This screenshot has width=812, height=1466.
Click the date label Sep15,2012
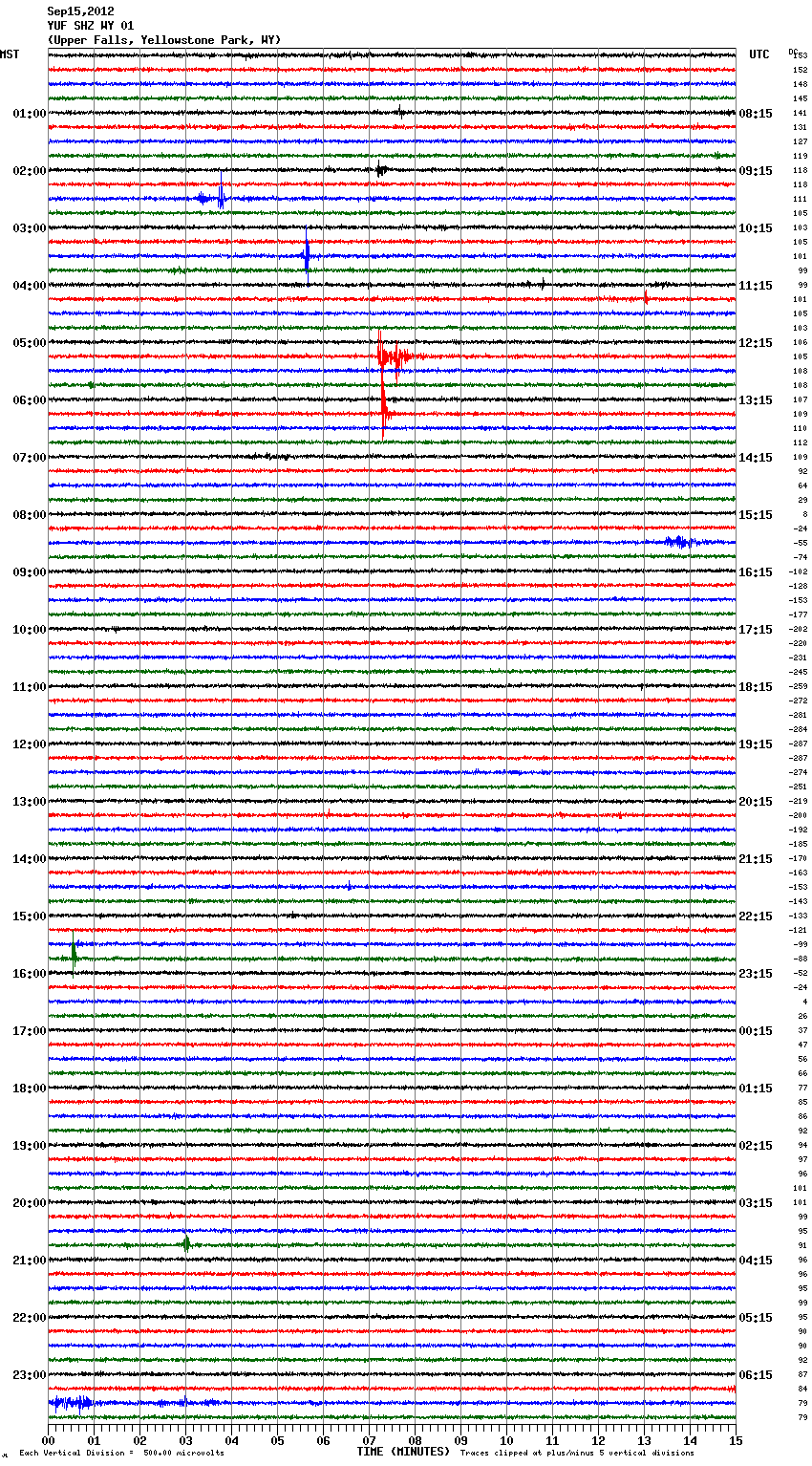tap(80, 11)
